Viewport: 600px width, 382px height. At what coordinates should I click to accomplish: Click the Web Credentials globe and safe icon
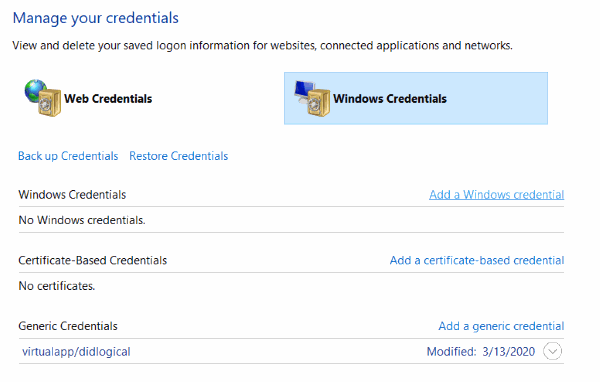pos(43,98)
